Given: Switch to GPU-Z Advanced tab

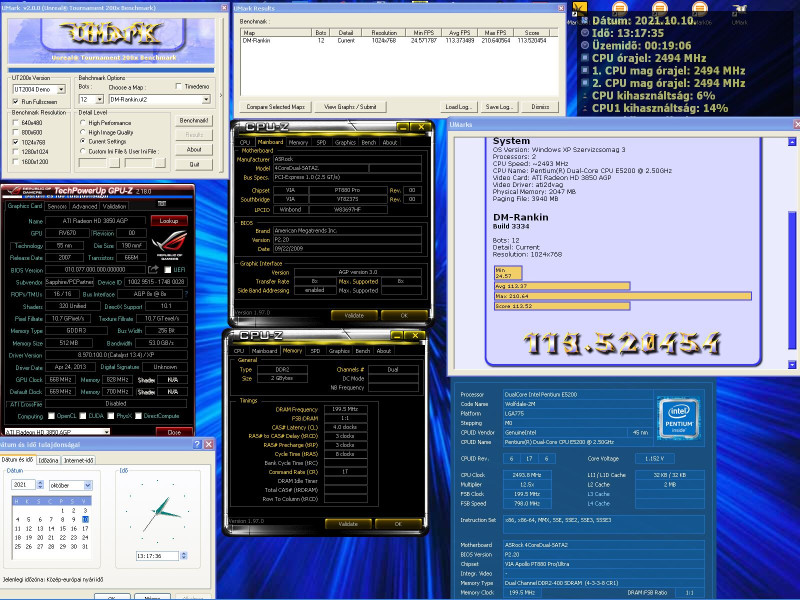Looking at the screenshot, I should (84, 207).
